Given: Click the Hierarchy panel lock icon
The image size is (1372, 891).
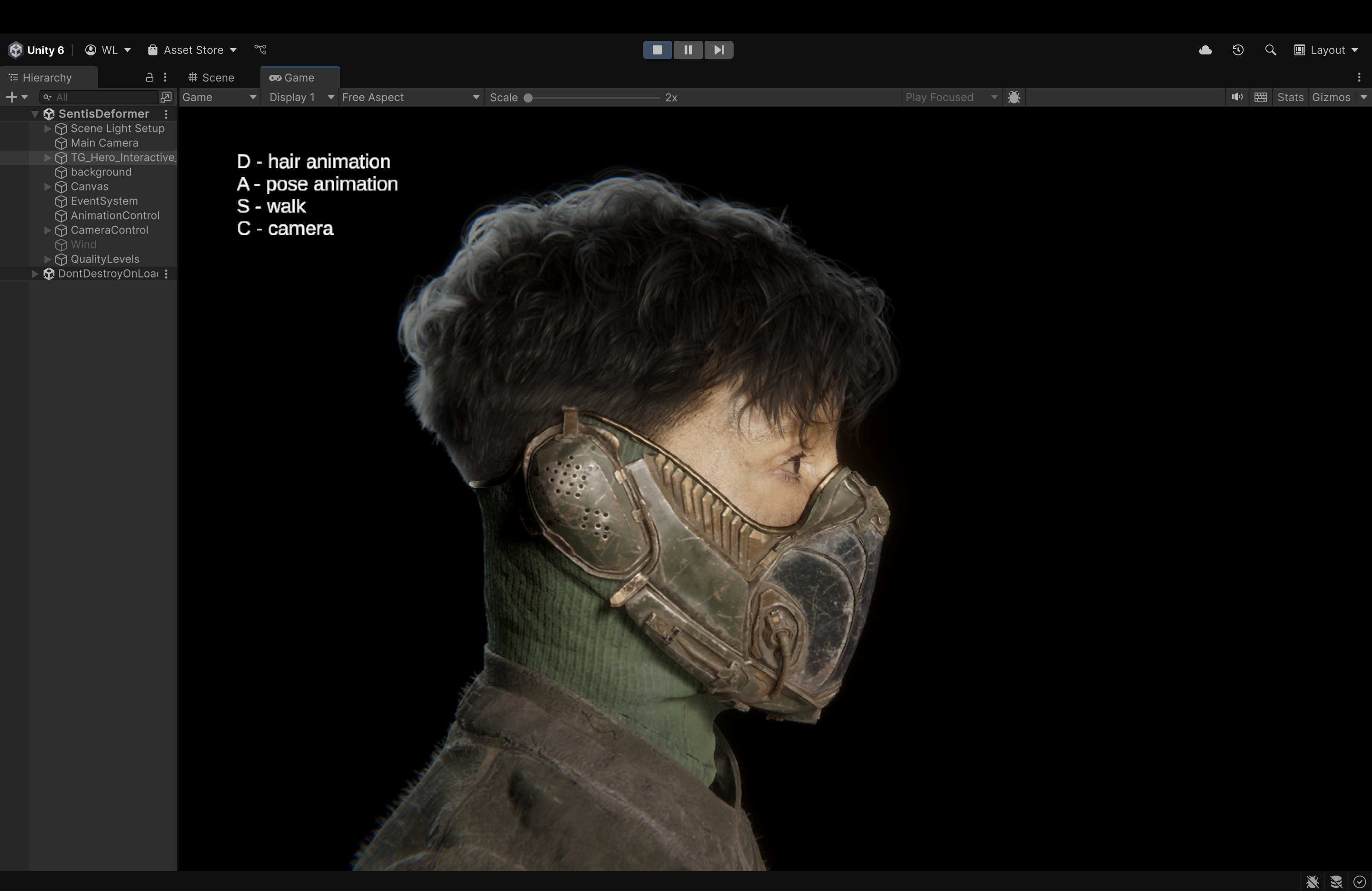Looking at the screenshot, I should [x=149, y=77].
